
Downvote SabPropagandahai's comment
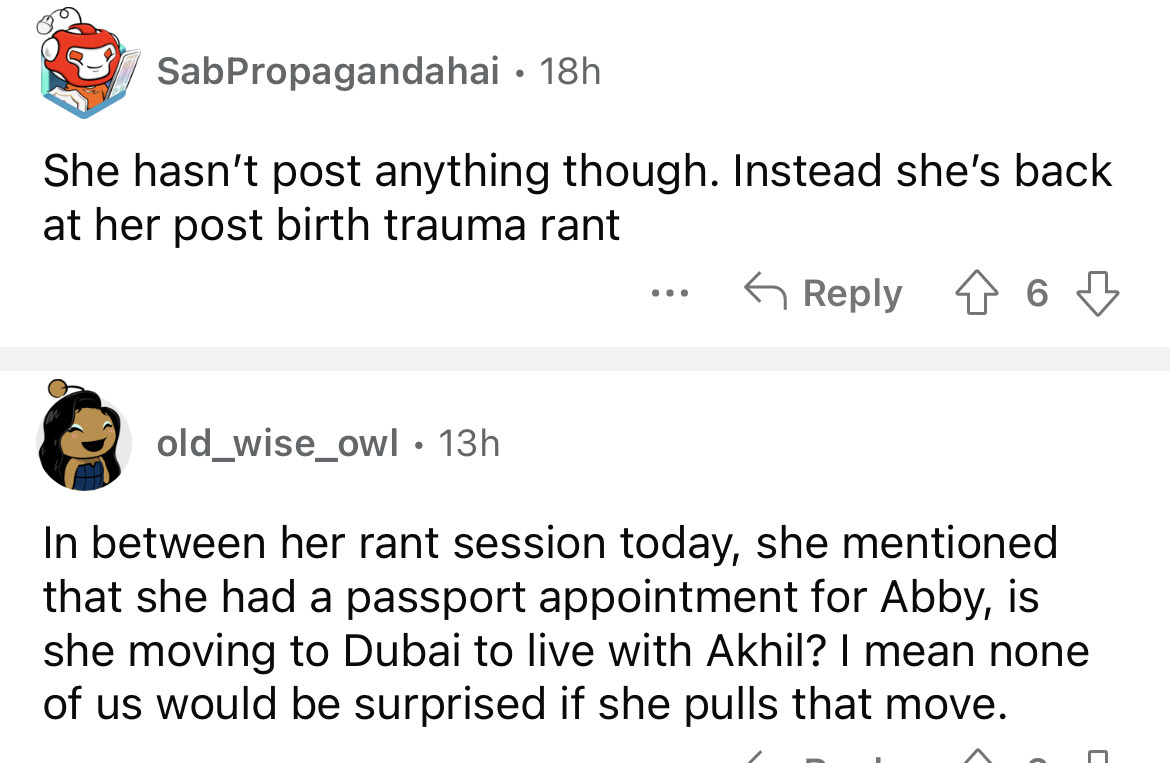click(1097, 294)
